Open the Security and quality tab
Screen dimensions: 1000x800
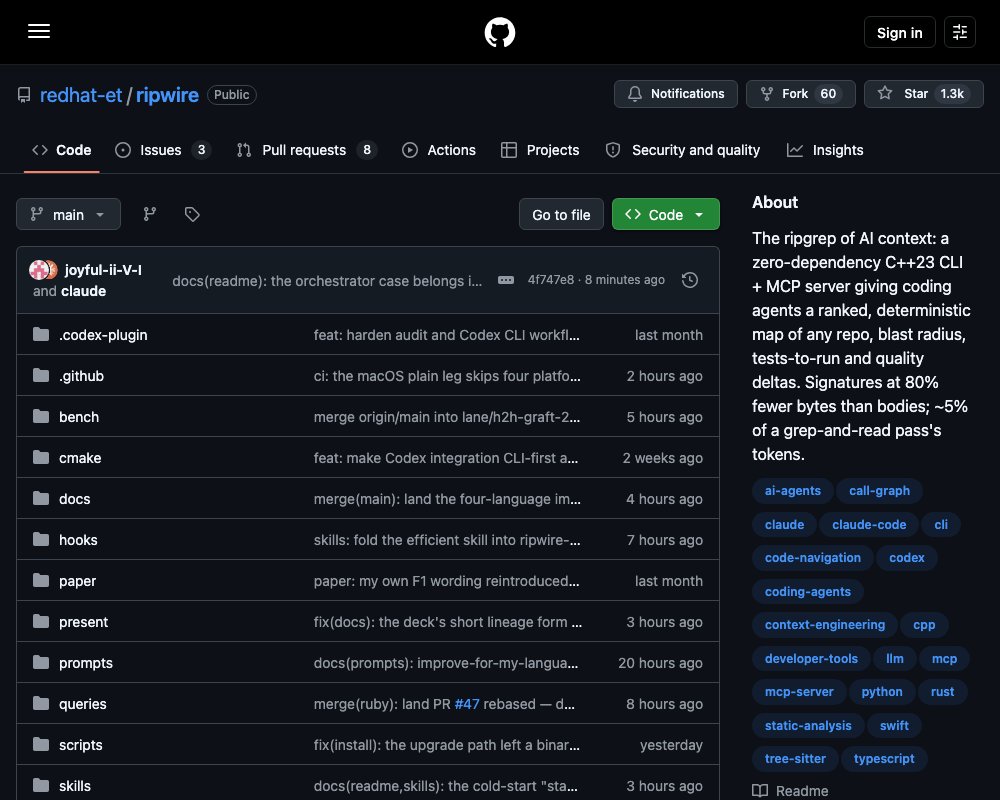point(682,150)
